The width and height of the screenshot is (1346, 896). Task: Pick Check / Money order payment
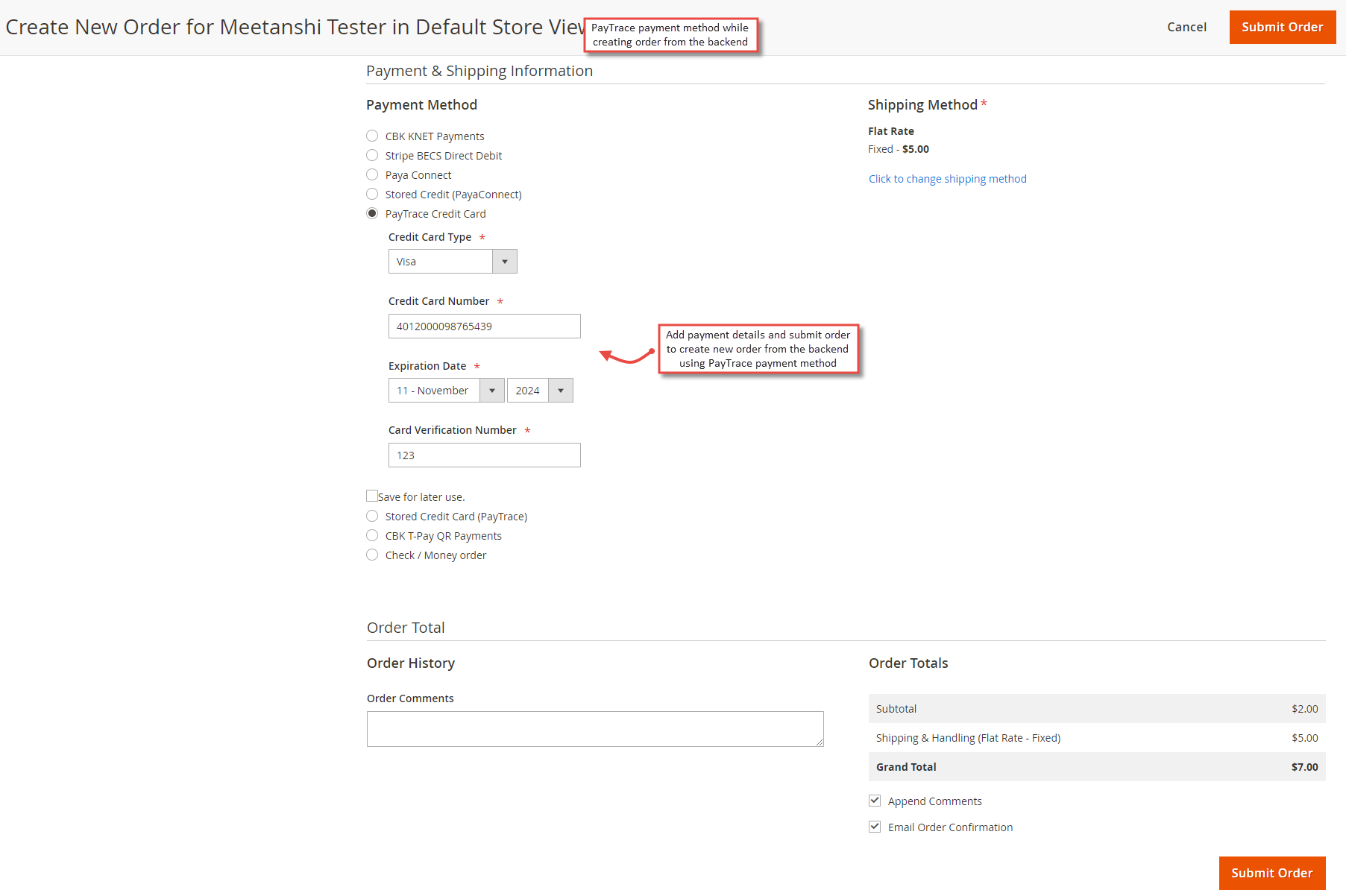pyautogui.click(x=372, y=555)
